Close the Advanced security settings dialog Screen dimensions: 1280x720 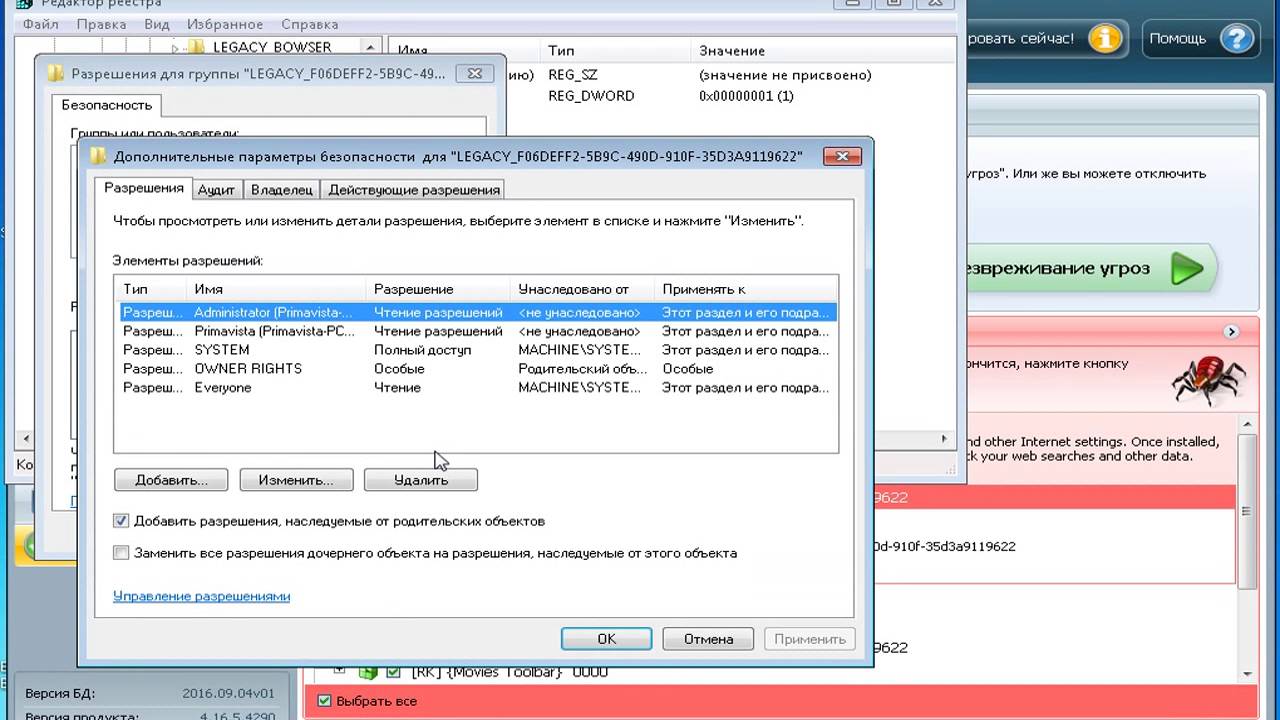[x=842, y=156]
